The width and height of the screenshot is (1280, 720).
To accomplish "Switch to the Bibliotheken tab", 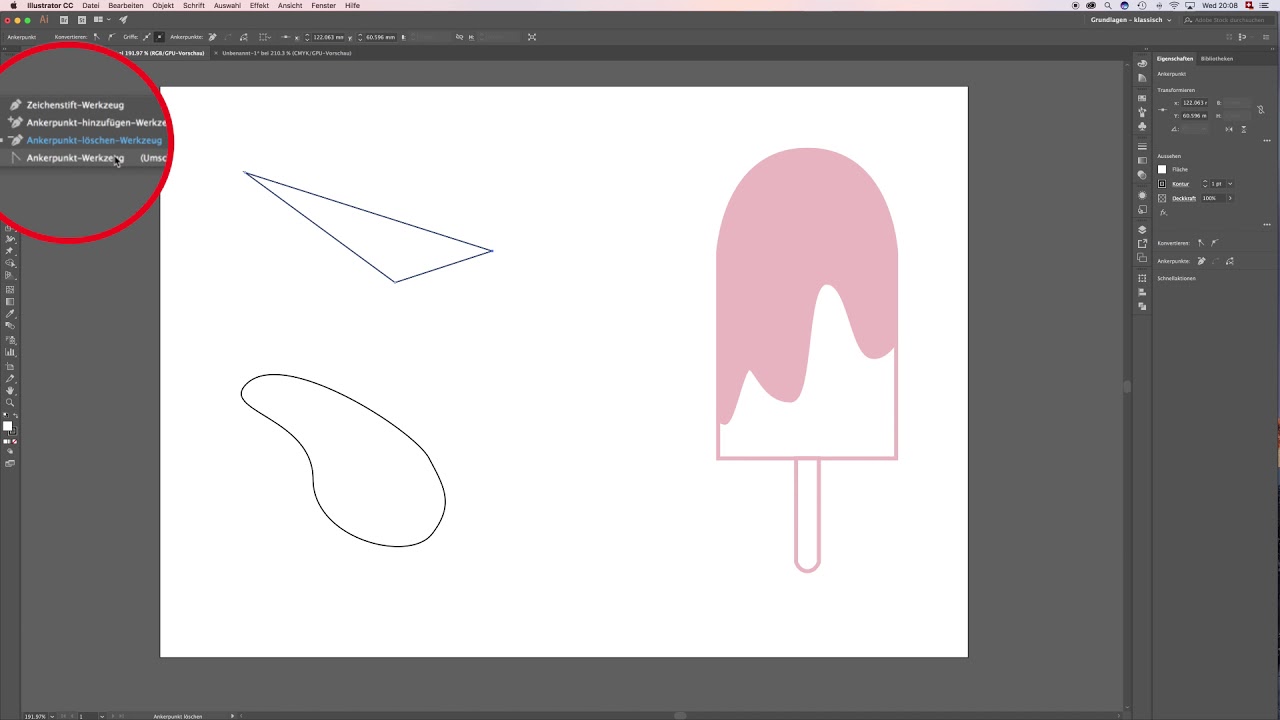I will click(1217, 59).
